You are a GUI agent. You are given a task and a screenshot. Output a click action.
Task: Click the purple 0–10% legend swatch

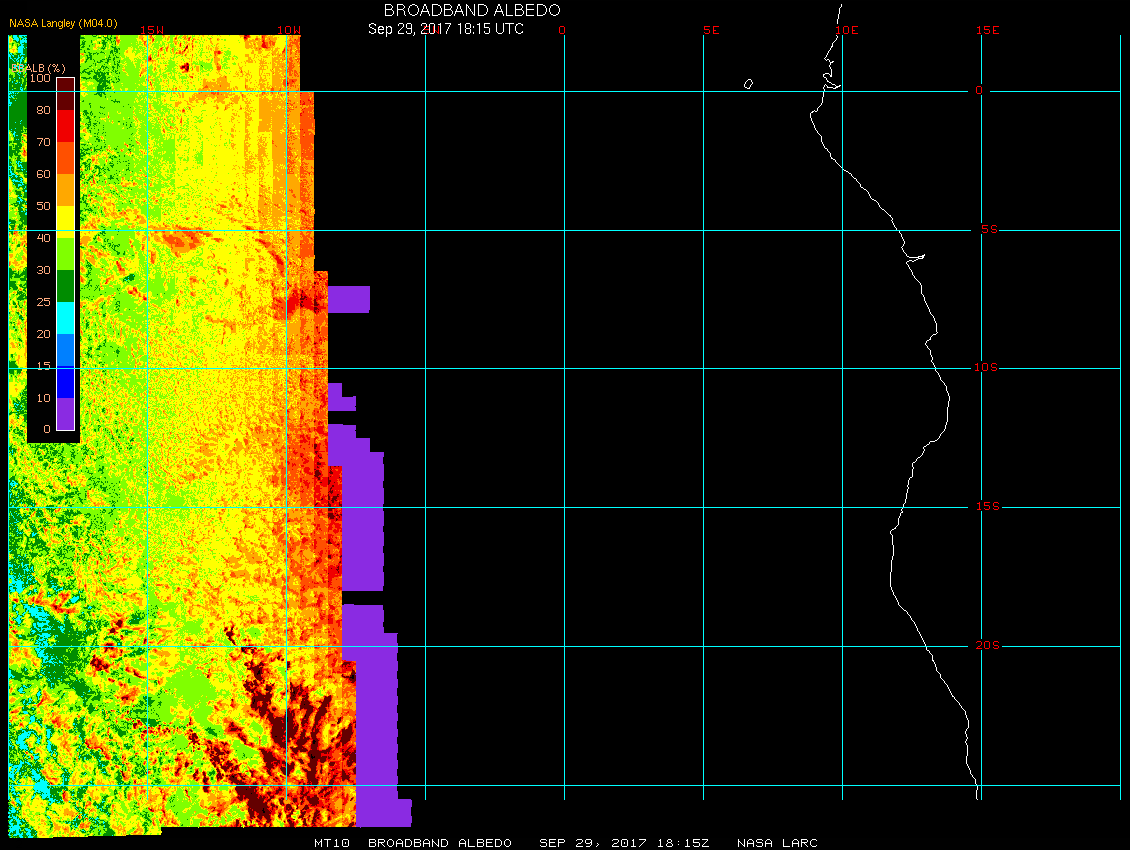pos(65,413)
